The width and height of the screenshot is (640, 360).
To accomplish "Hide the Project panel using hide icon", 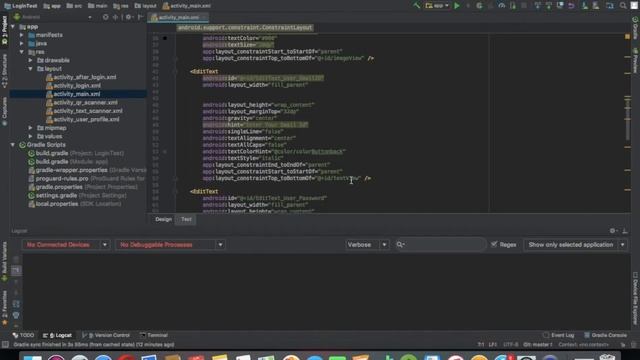I will (x=140, y=17).
